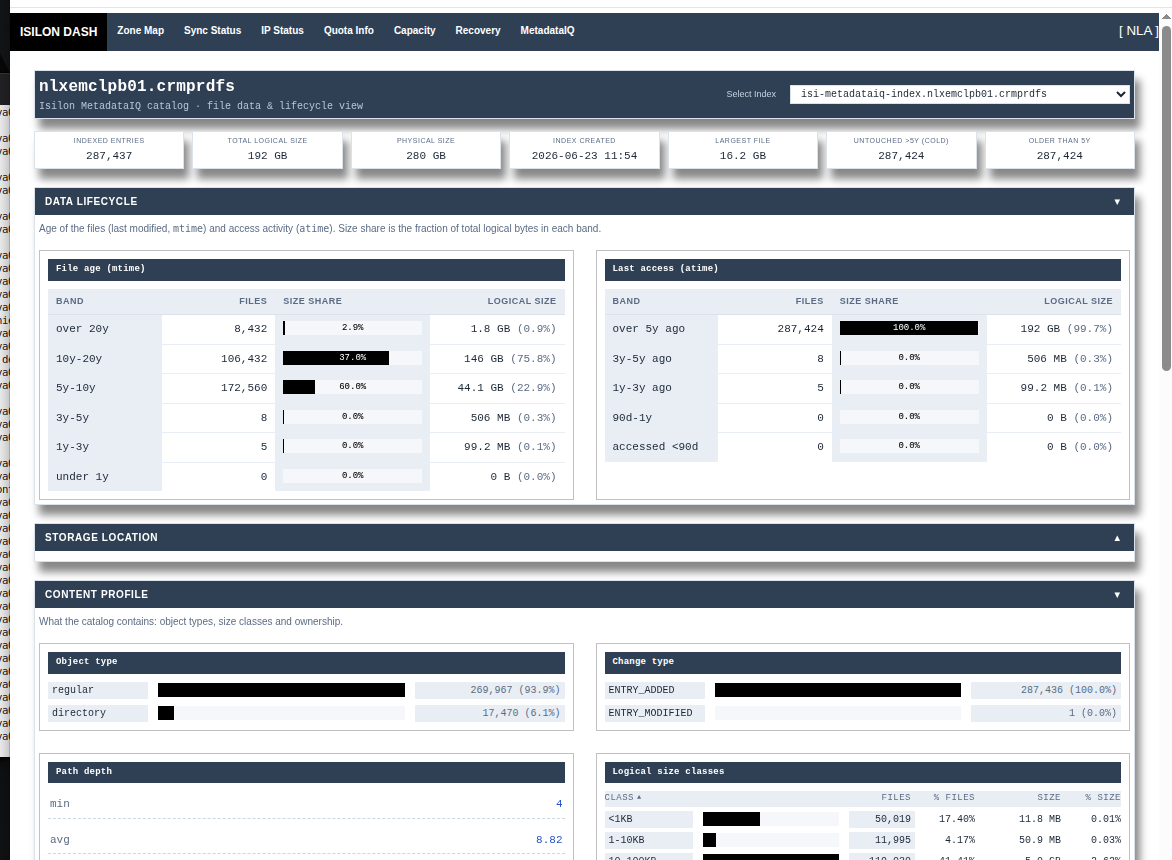Screen dimensions: 1172x860
Task: Click the 'over 20y' band row label
Action: click(82, 329)
